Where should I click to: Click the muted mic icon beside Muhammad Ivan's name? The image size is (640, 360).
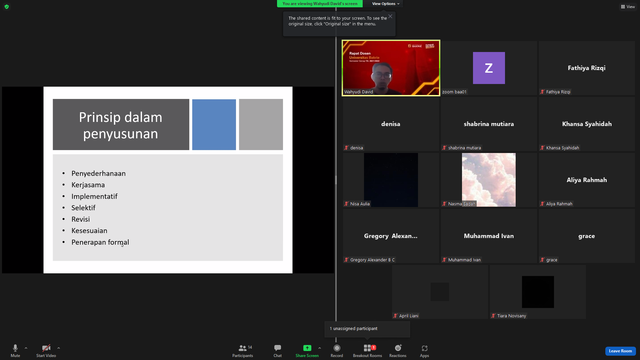444,260
